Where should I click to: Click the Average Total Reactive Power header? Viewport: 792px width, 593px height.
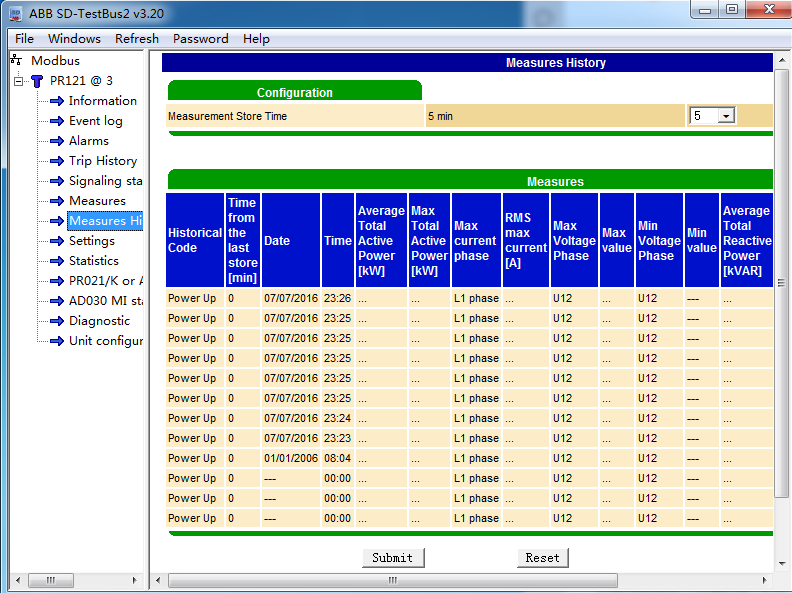click(747, 240)
